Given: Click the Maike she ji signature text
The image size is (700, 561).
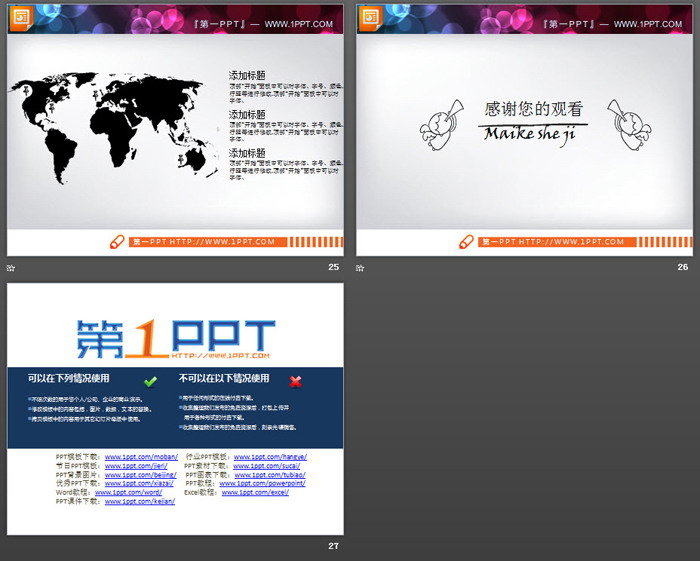Looking at the screenshot, I should tap(530, 134).
